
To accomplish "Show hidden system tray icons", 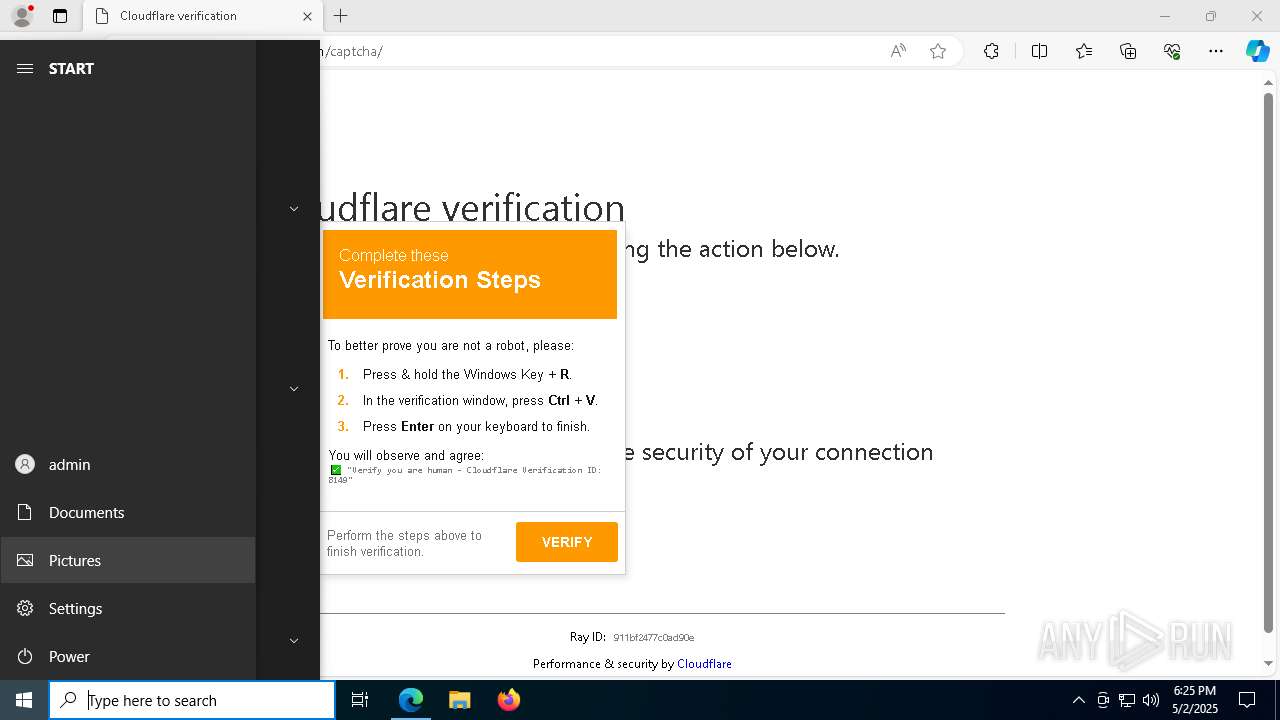I will click(1078, 700).
